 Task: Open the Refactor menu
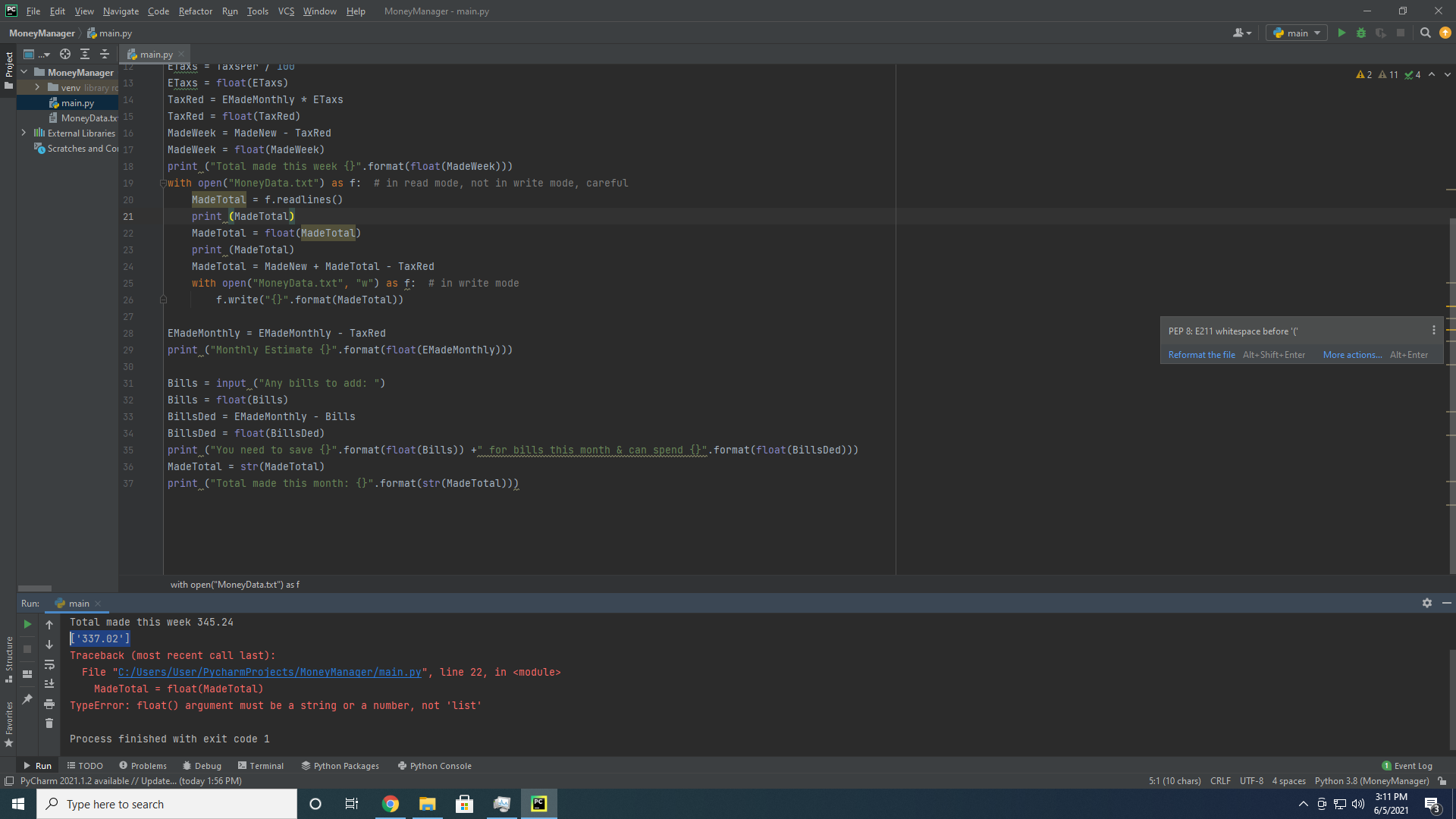pos(195,11)
